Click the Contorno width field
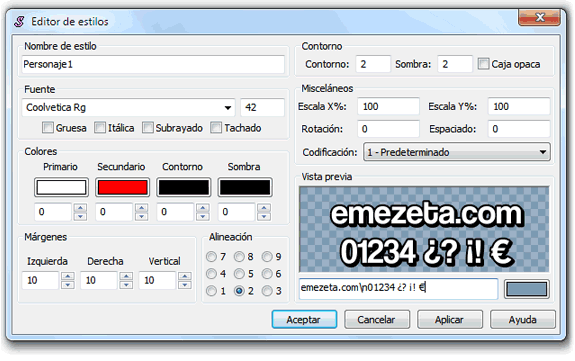This screenshot has height=361, width=575. [373, 64]
